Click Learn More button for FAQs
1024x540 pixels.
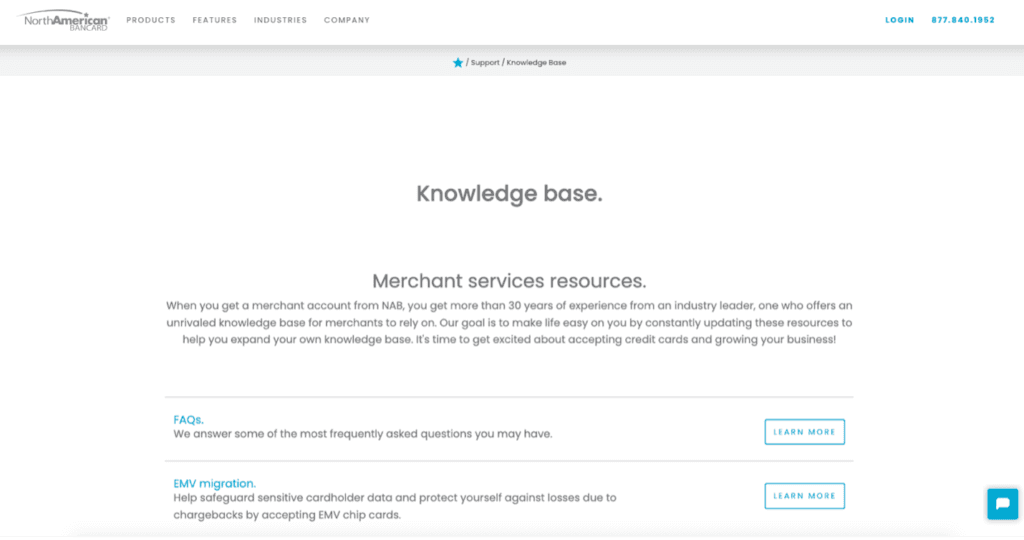click(x=805, y=432)
